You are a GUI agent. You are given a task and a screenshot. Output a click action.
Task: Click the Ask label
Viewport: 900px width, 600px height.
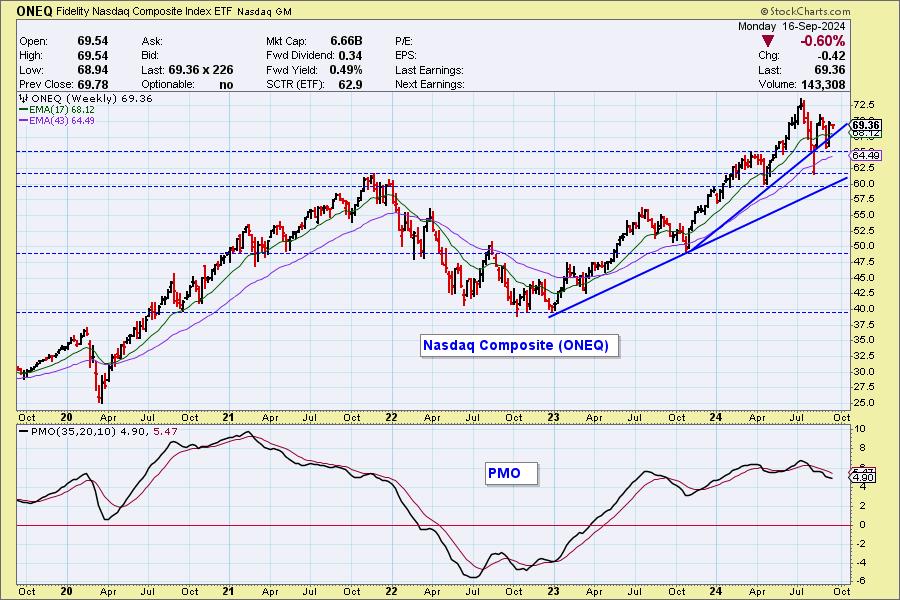[152, 41]
